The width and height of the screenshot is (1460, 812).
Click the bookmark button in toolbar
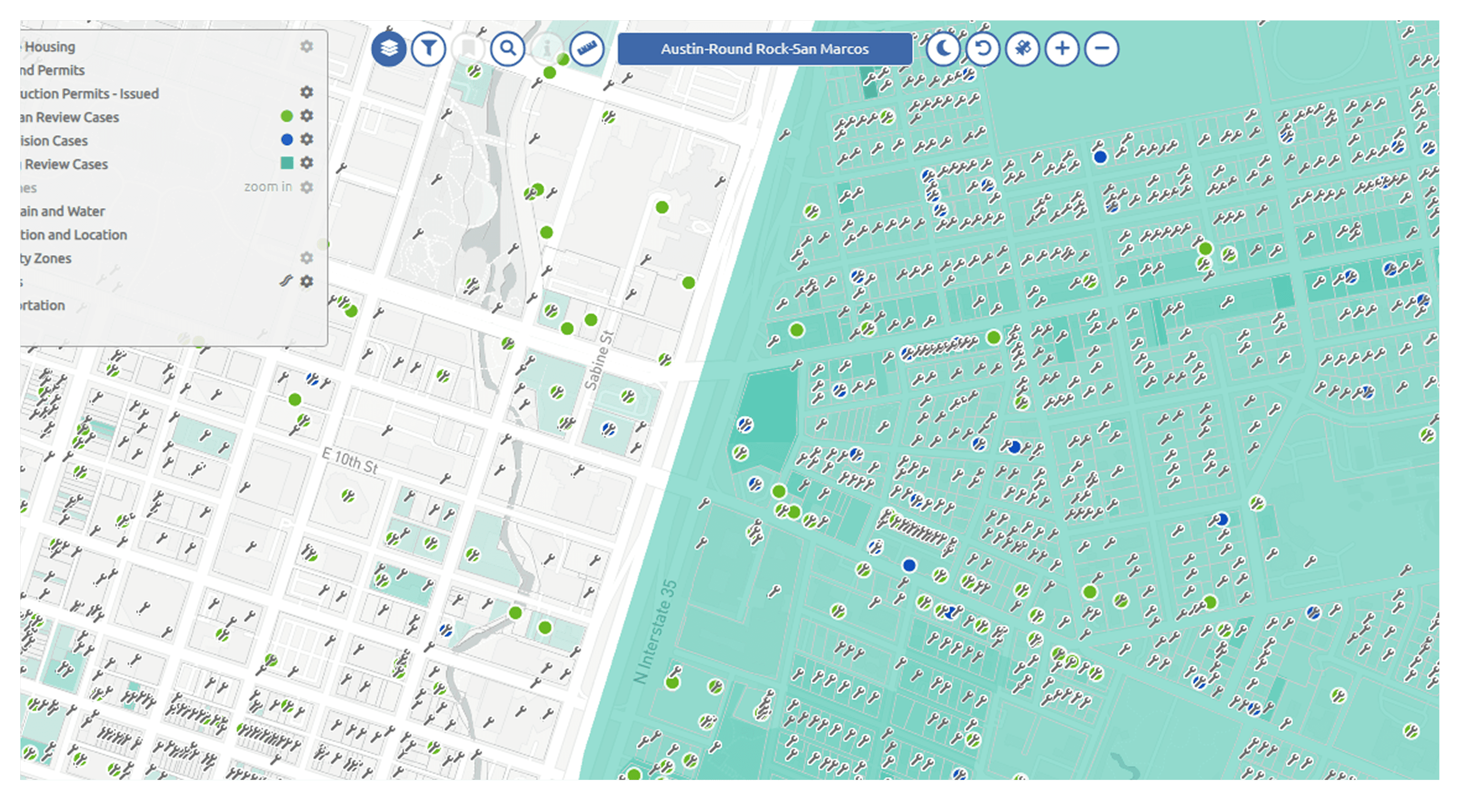coord(468,49)
